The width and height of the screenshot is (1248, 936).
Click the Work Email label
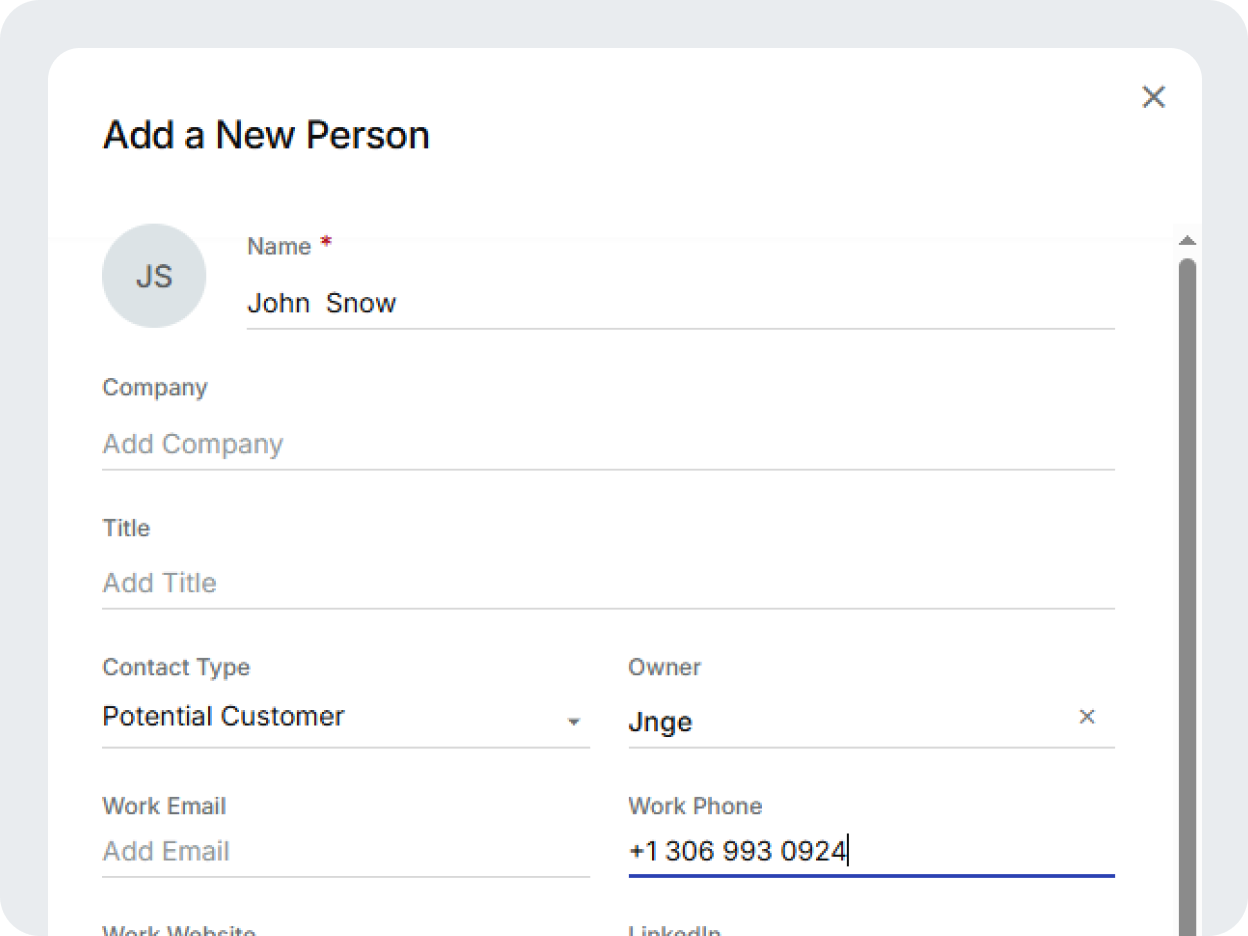(x=164, y=806)
